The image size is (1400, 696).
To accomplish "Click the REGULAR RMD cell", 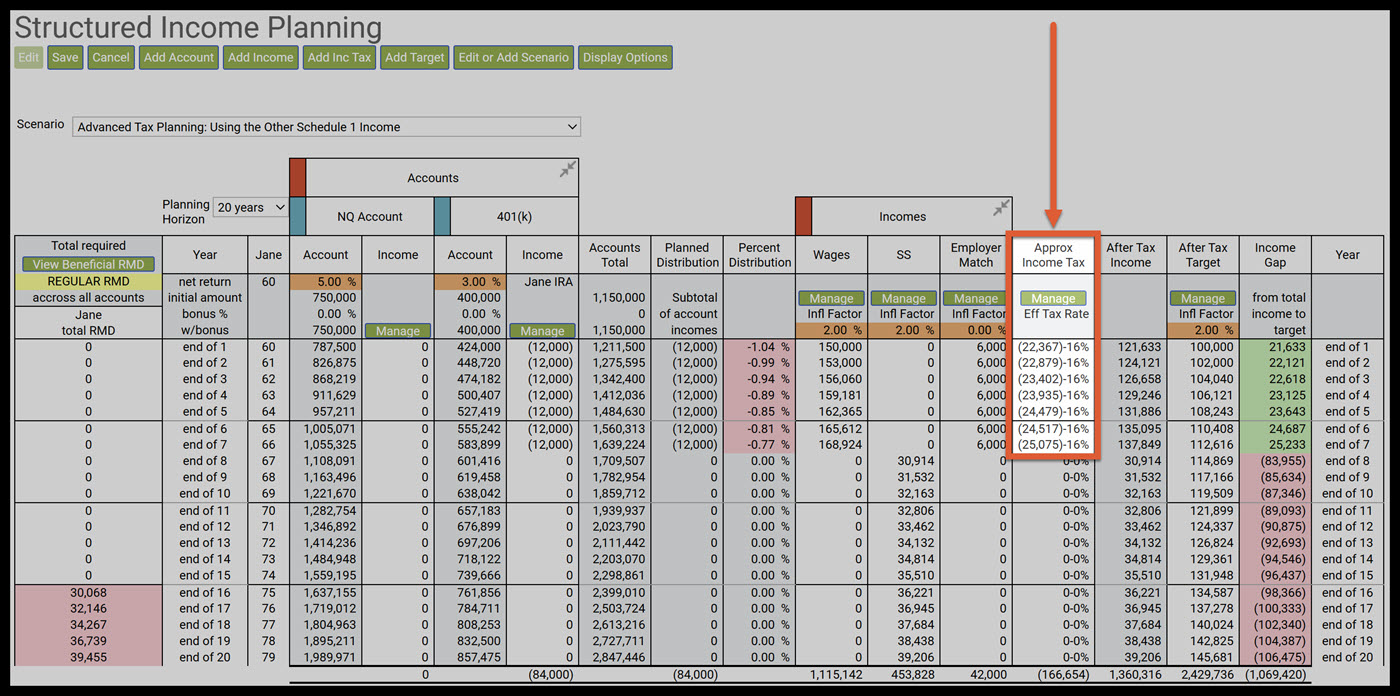I will pos(88,282).
